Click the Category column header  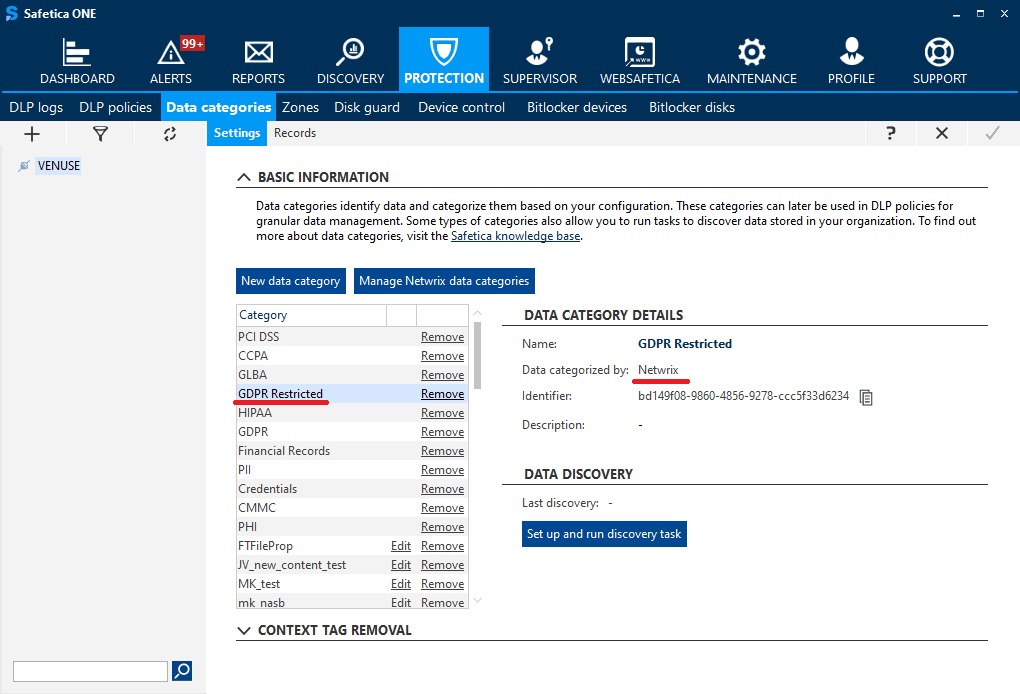[x=311, y=315]
